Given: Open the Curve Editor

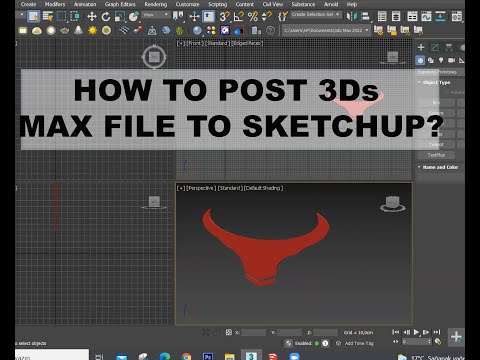Looking at the screenshot, I should 426,16.
